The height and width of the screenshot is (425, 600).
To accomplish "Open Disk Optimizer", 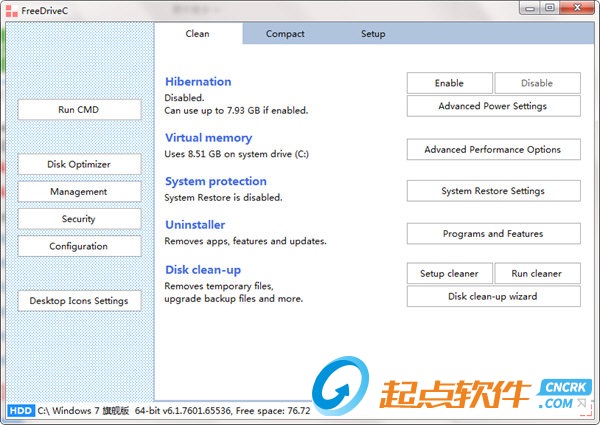I will click(x=79, y=164).
